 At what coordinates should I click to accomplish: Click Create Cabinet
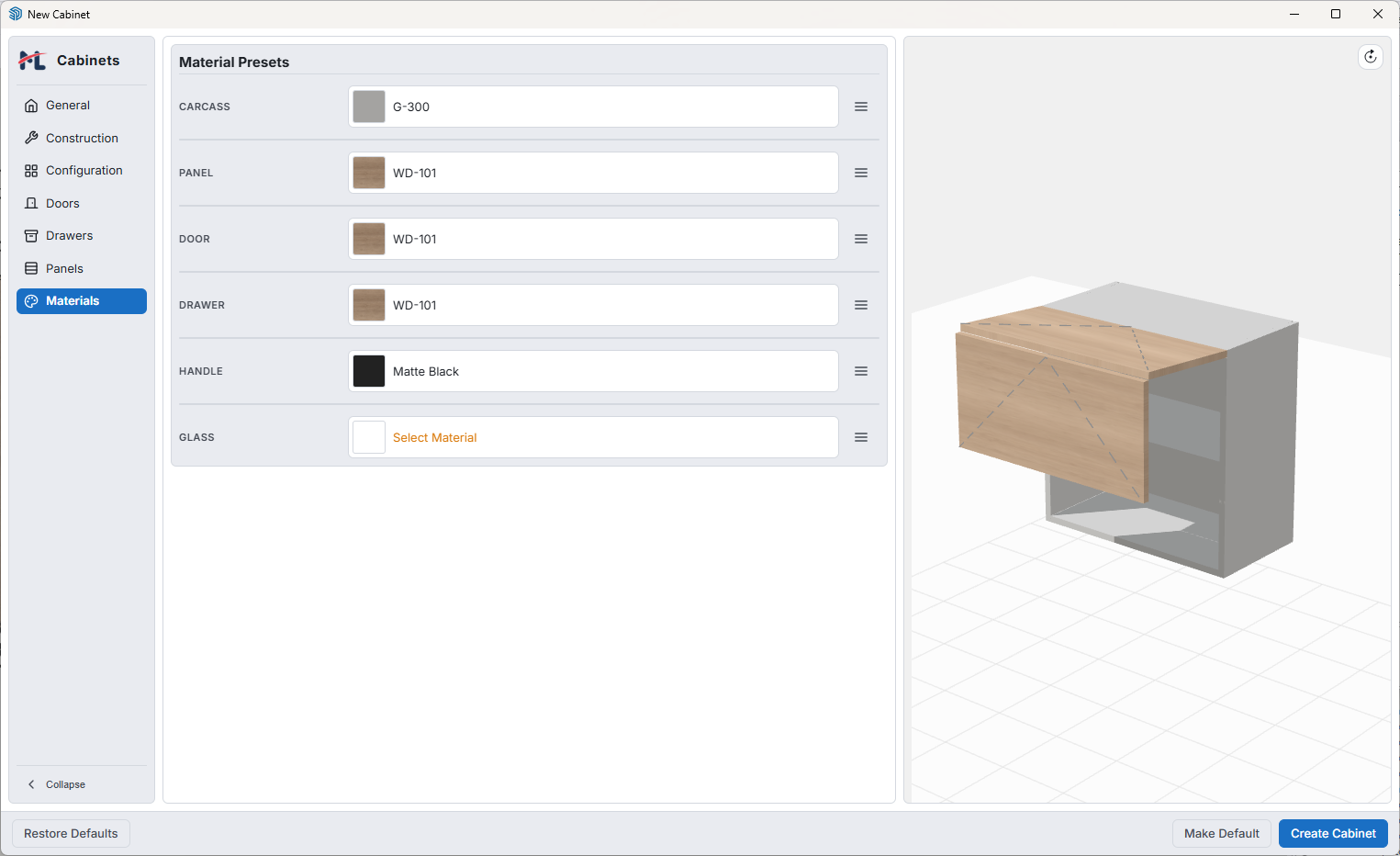pyautogui.click(x=1333, y=834)
